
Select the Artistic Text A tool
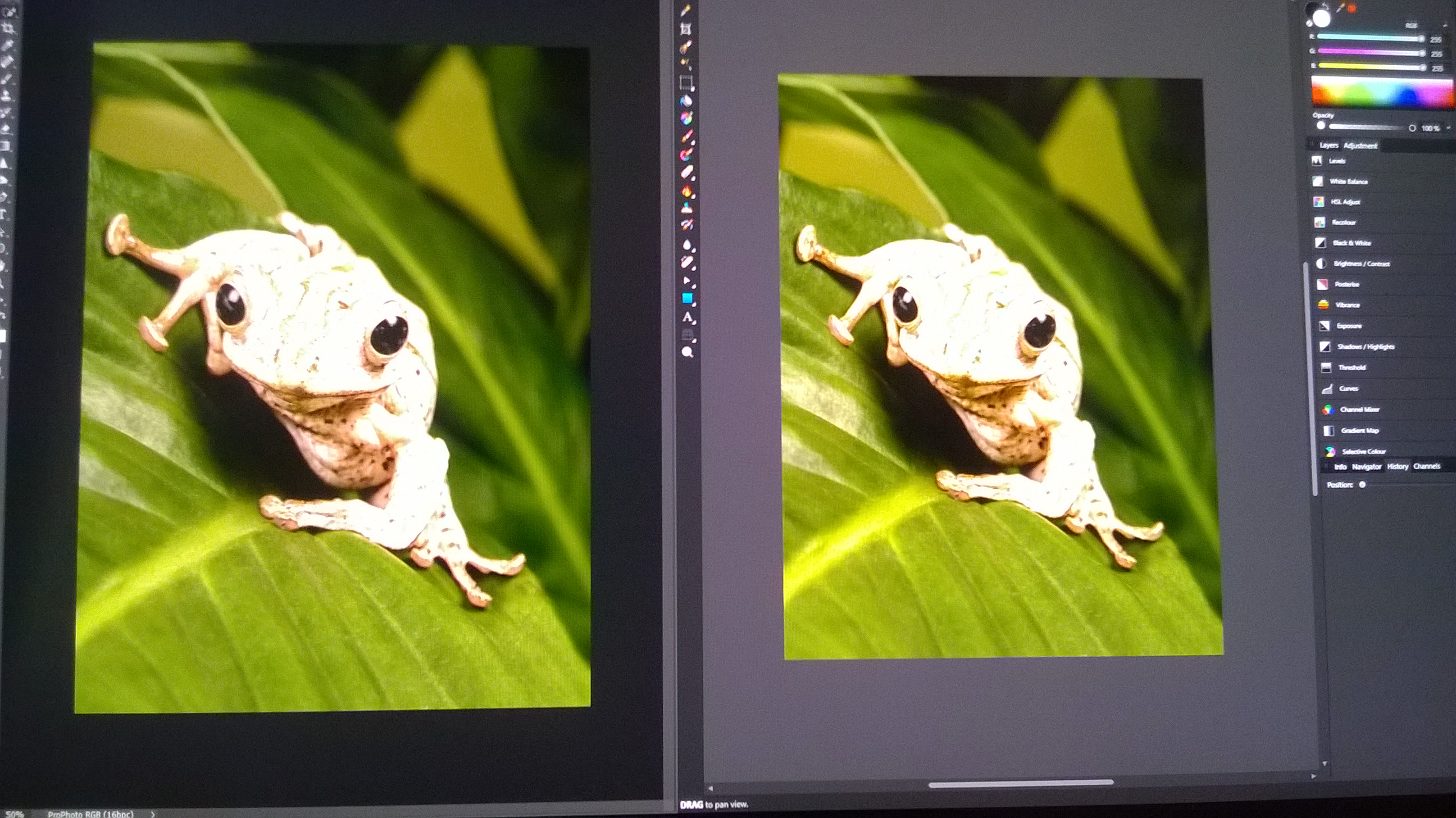click(688, 317)
